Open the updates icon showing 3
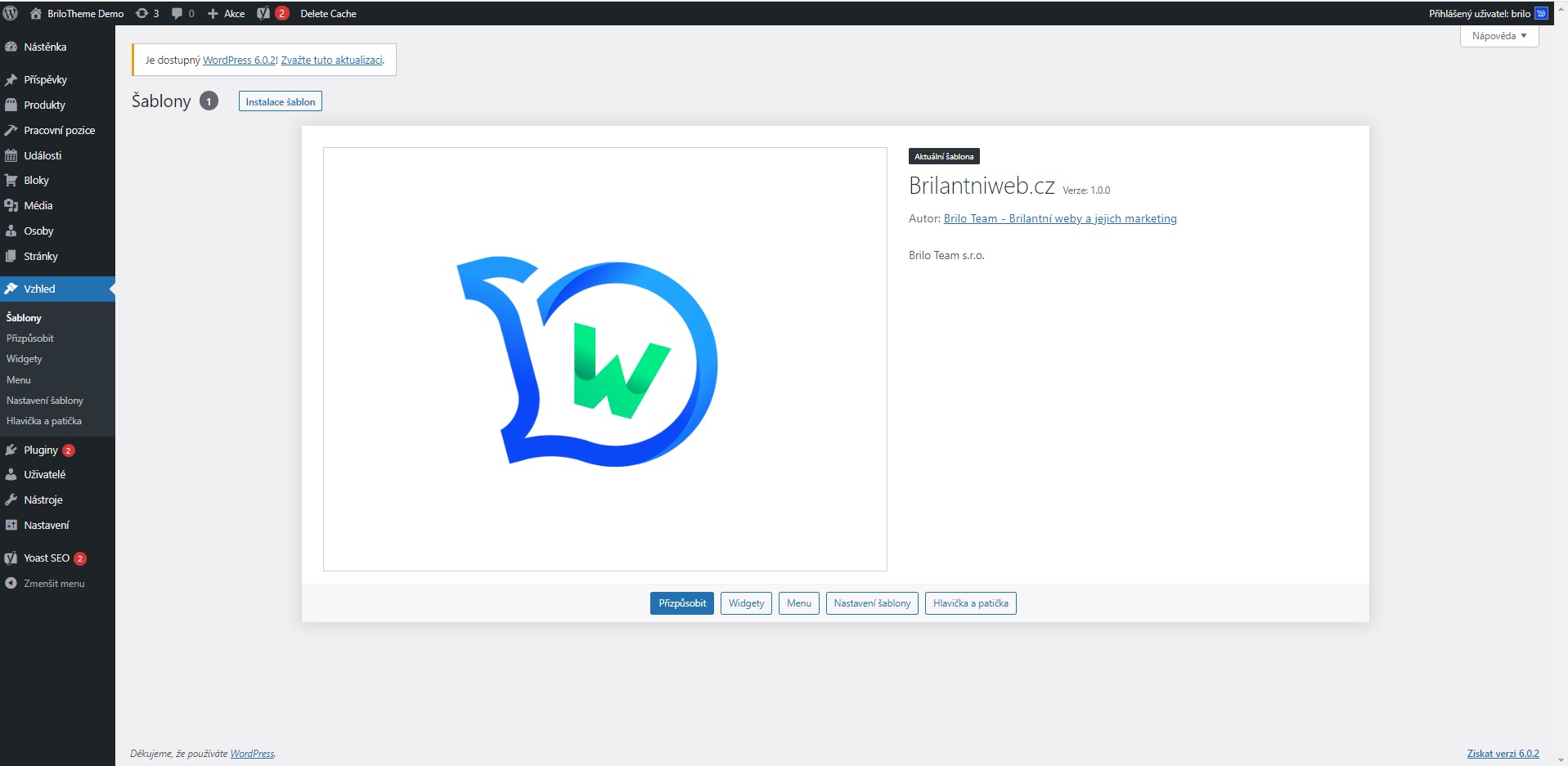 (x=147, y=13)
